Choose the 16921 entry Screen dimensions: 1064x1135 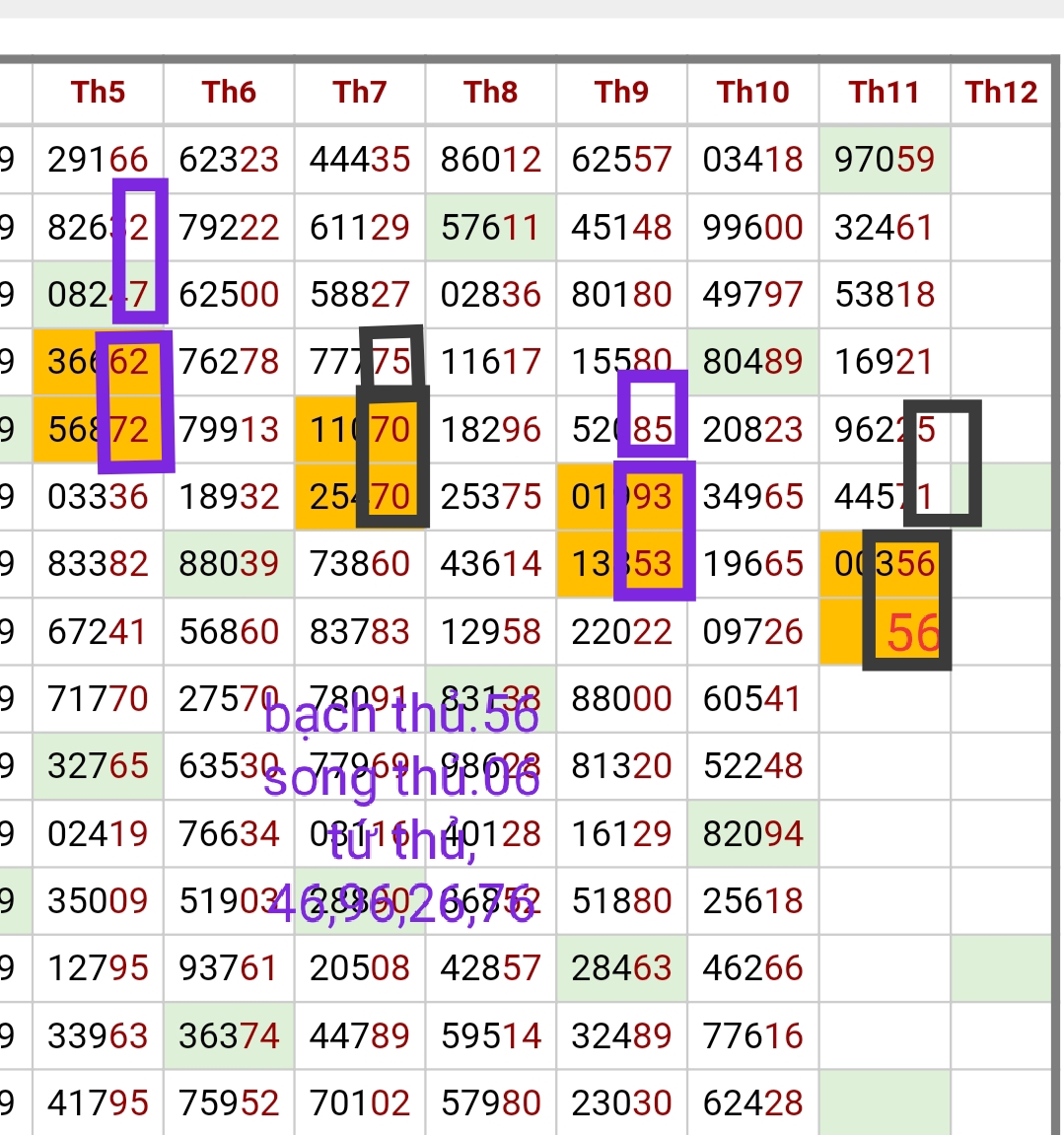(x=885, y=362)
